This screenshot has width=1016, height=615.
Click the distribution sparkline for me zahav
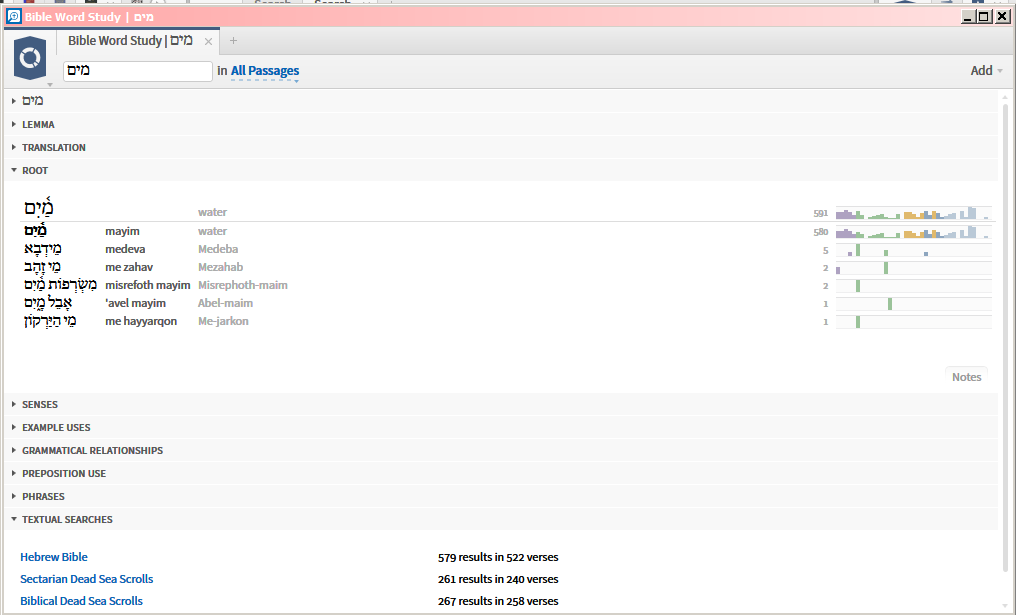914,268
